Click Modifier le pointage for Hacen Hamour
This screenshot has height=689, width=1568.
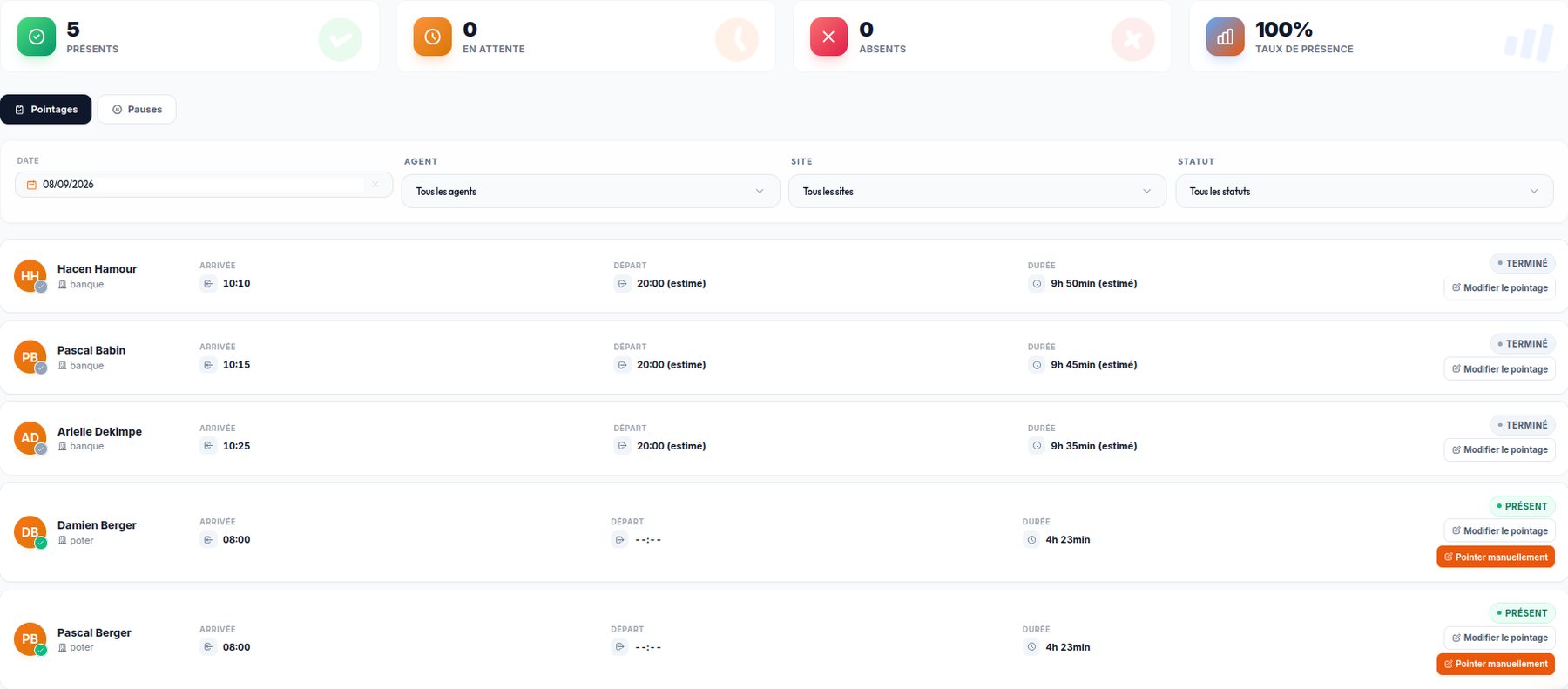[1499, 288]
